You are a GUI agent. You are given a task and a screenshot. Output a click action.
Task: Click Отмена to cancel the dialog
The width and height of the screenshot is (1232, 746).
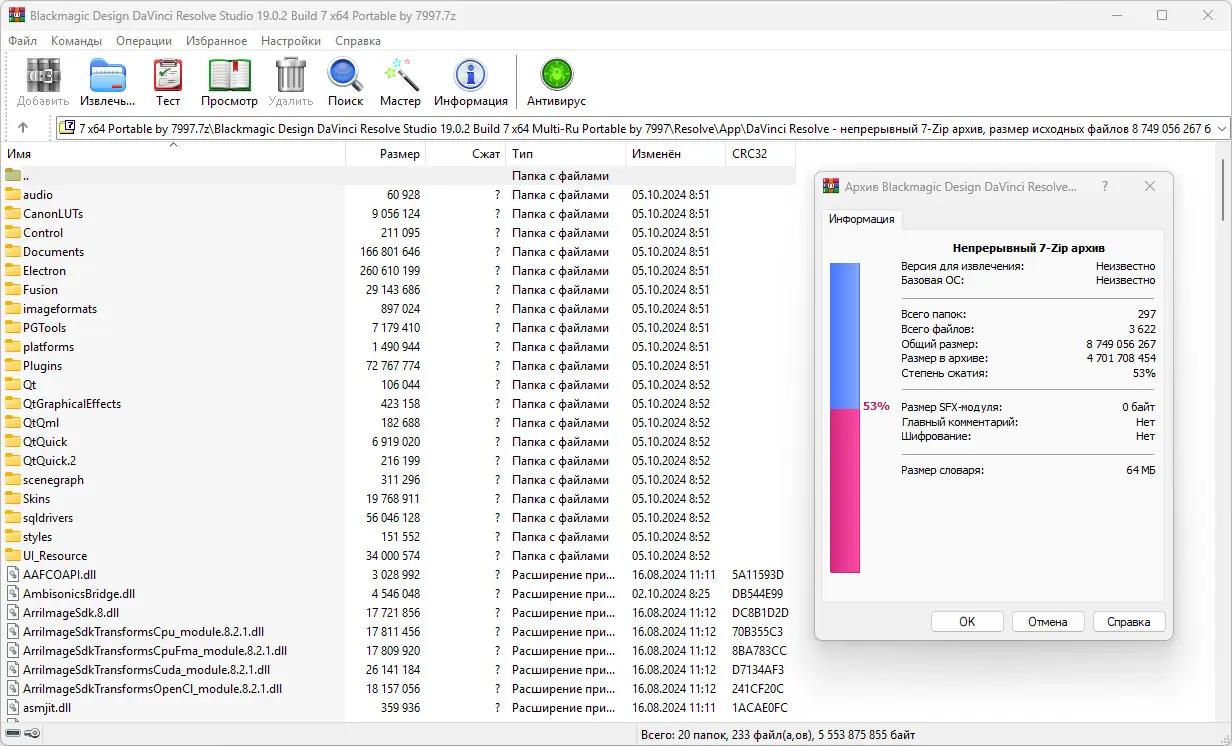(x=1048, y=621)
